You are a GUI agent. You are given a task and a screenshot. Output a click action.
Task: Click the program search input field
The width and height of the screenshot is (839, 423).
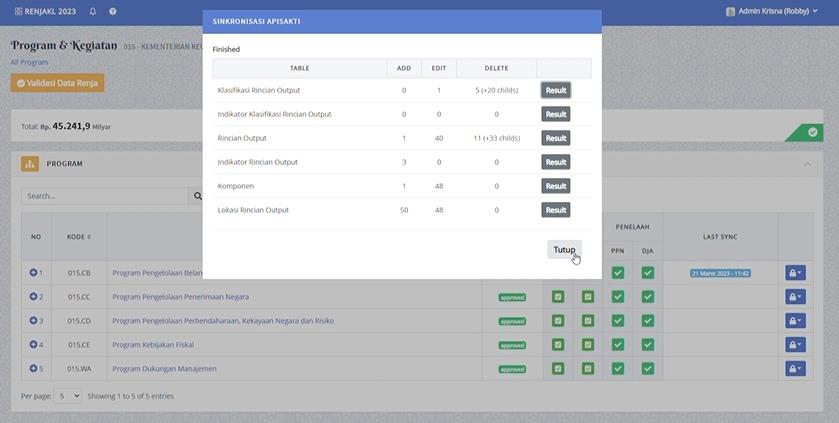coord(105,197)
